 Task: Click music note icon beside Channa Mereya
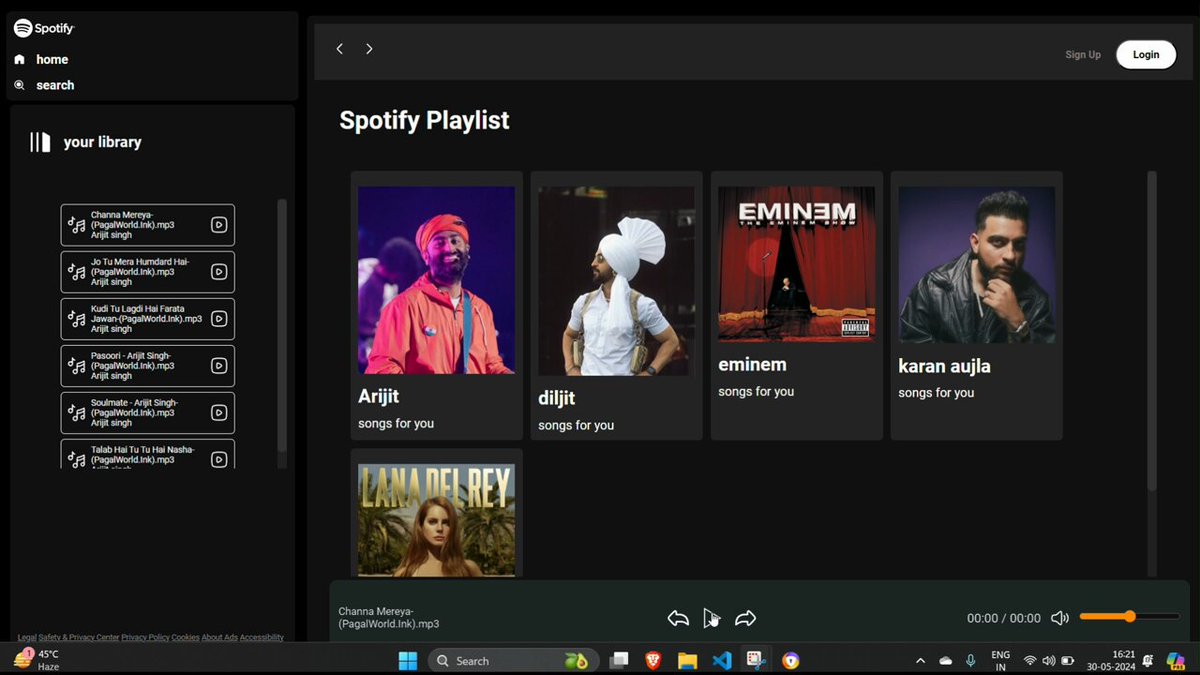click(76, 225)
